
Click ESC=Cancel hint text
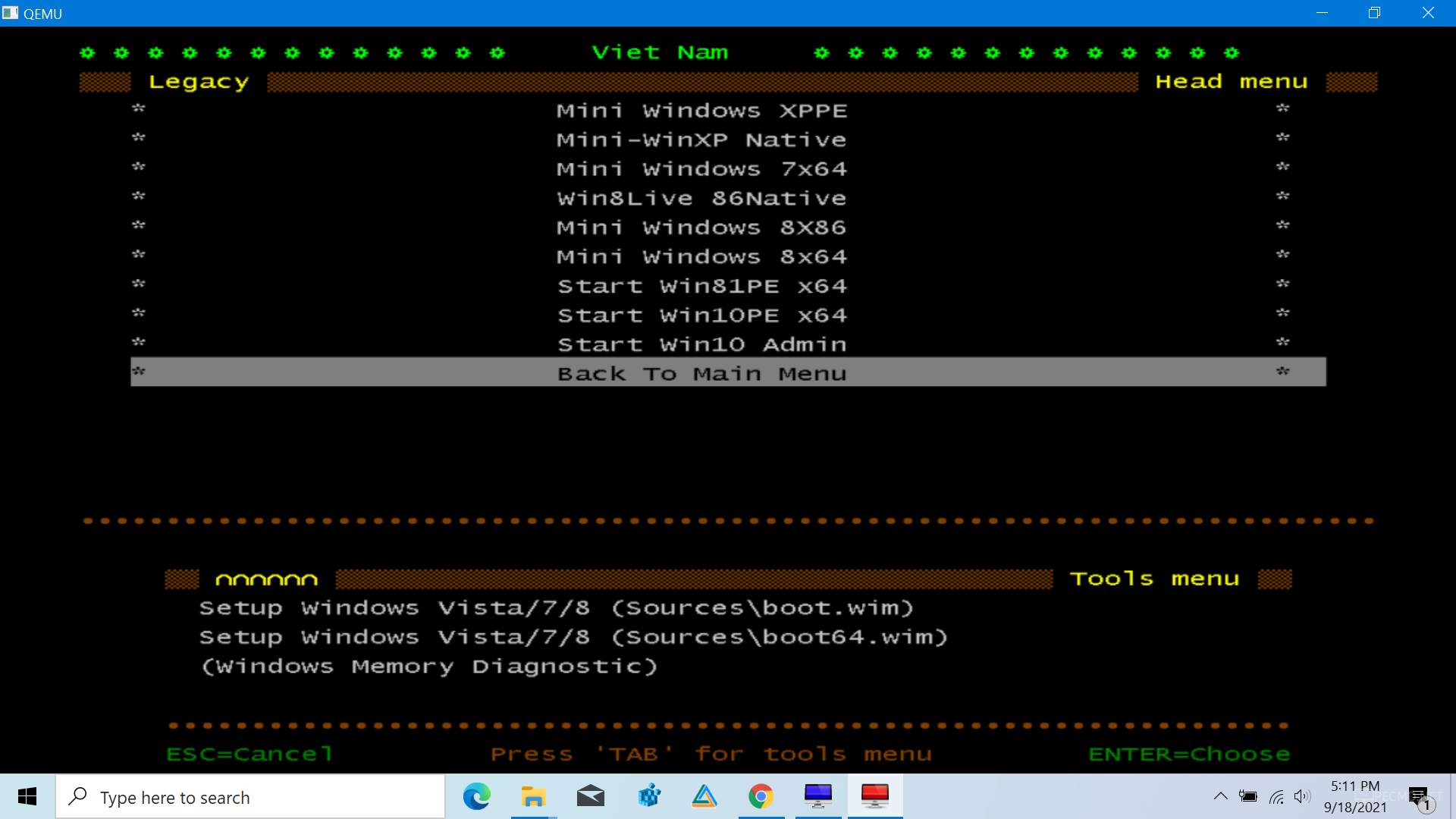(249, 754)
